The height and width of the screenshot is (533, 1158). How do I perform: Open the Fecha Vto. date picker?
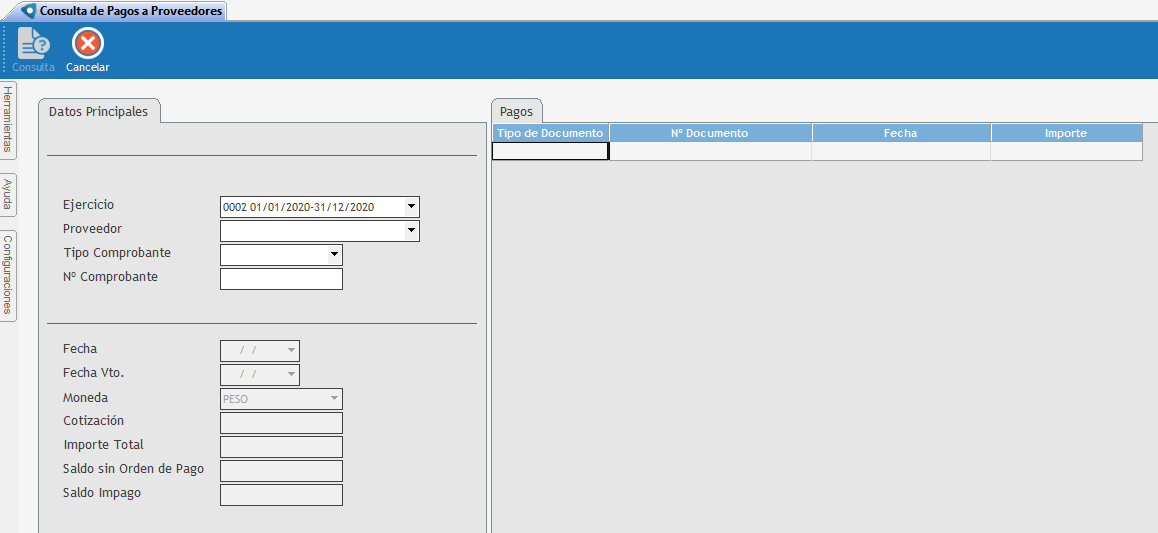291,375
